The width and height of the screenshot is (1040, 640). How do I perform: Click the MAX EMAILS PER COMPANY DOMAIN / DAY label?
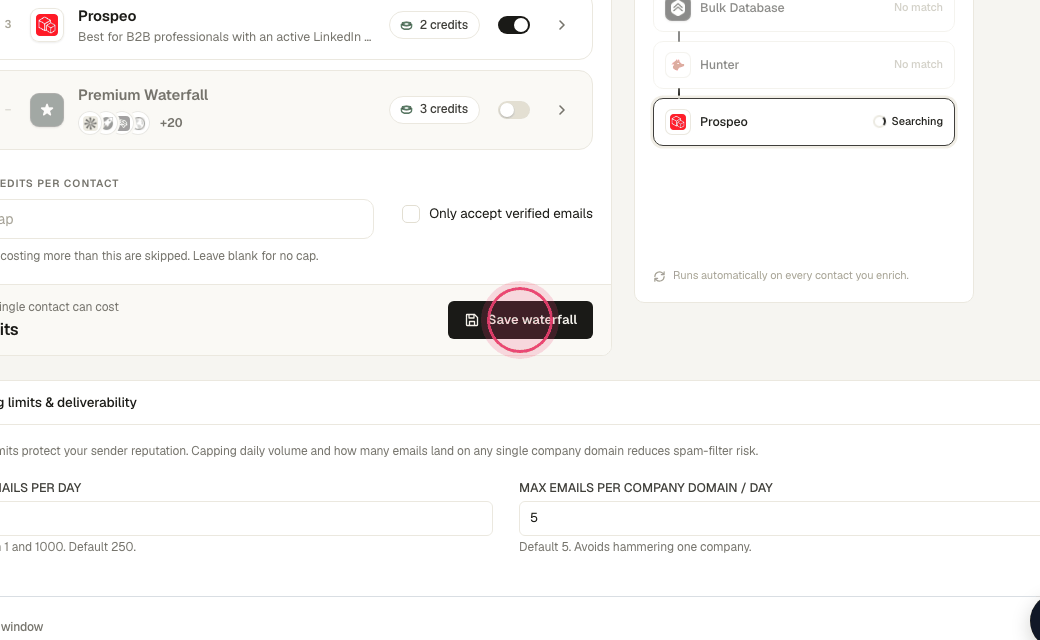tap(646, 488)
